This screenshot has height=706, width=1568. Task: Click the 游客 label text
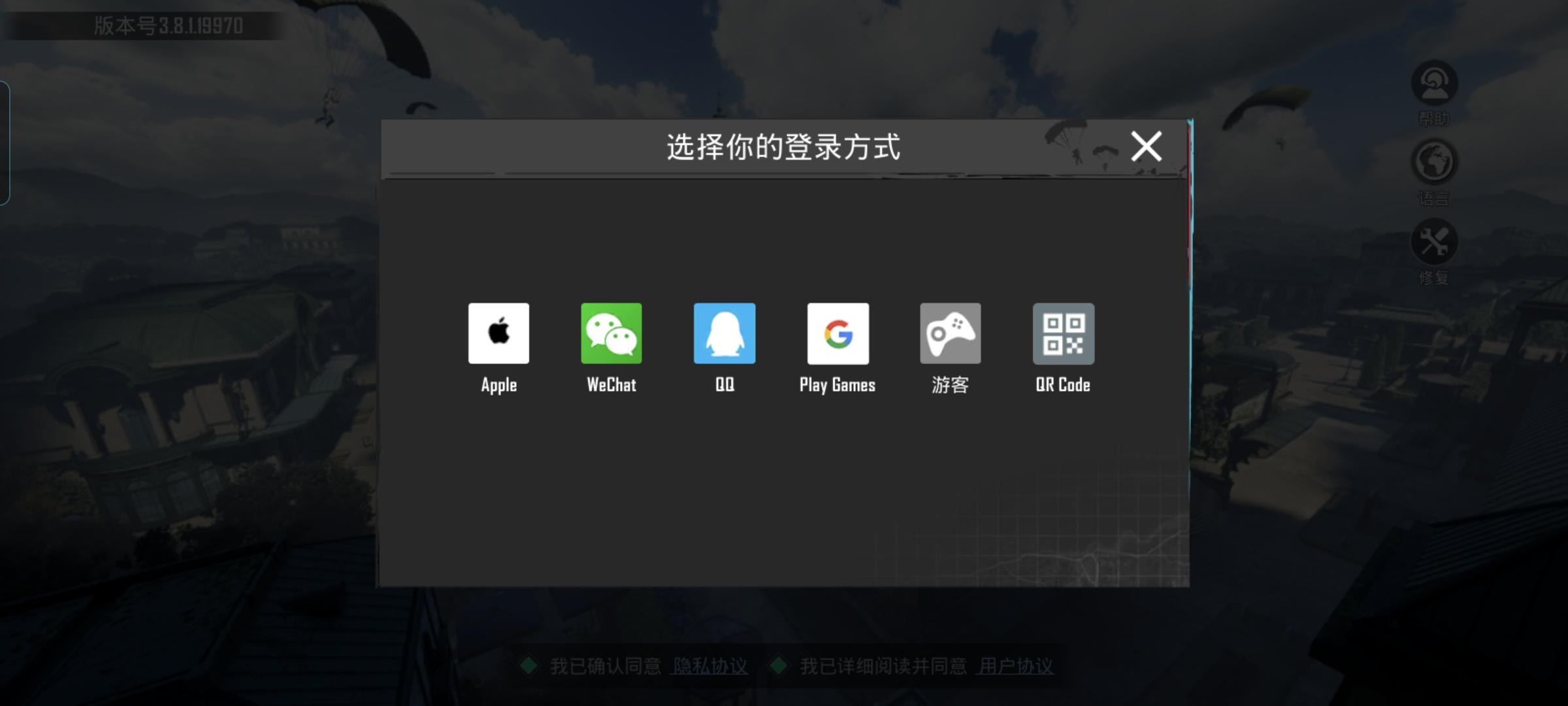pyautogui.click(x=950, y=384)
